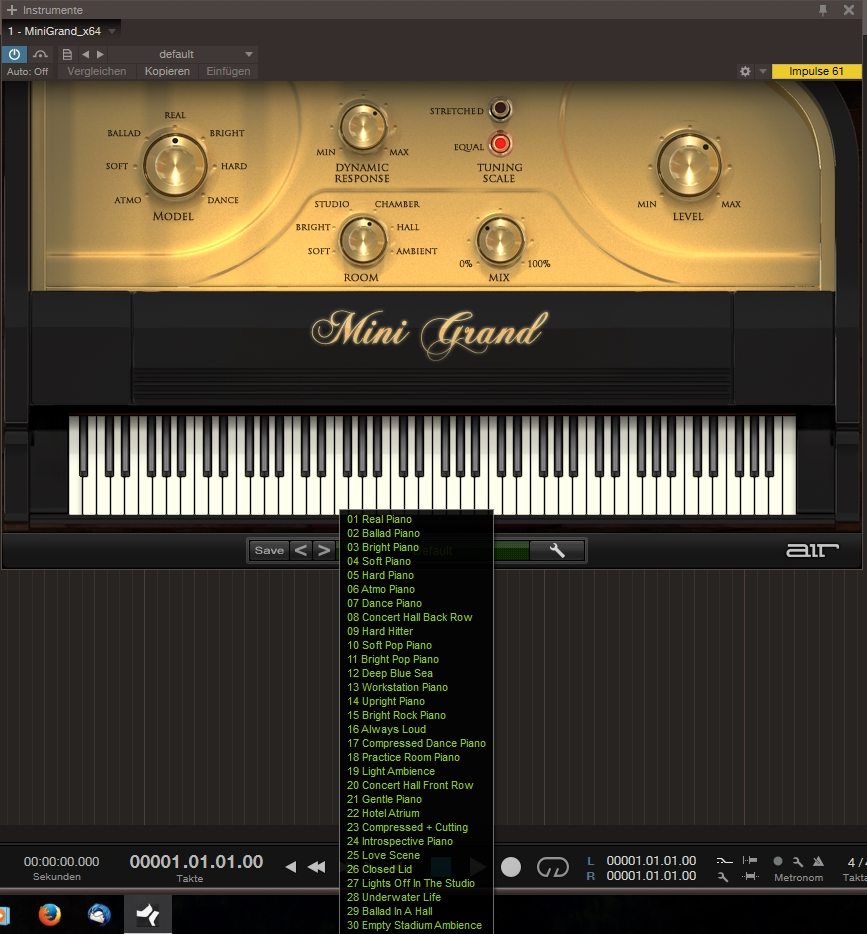Click the Dynamic Response knob

pos(363,127)
